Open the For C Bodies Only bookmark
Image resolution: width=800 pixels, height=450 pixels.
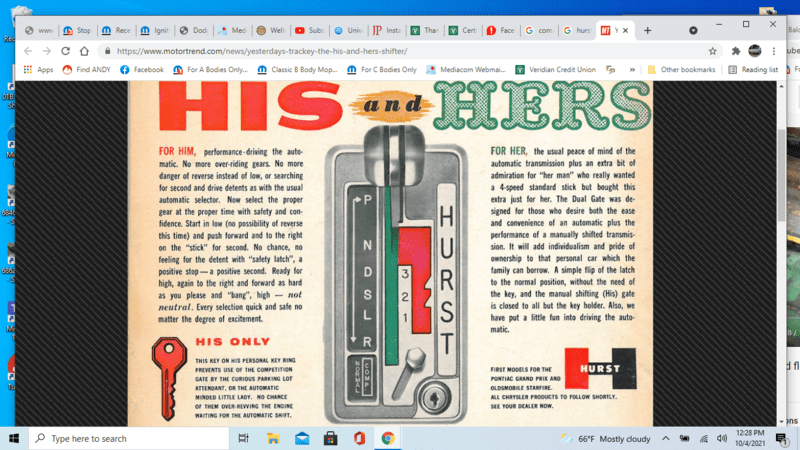pyautogui.click(x=382, y=69)
